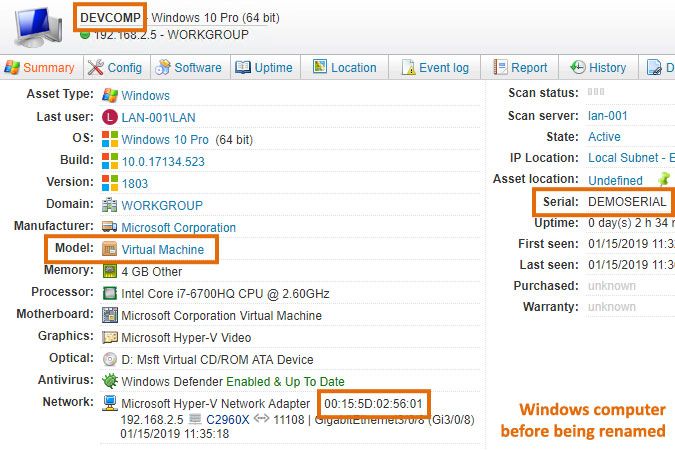Click the Network adapter computer icon
Screen dimensions: 675x450
pyautogui.click(x=110, y=403)
